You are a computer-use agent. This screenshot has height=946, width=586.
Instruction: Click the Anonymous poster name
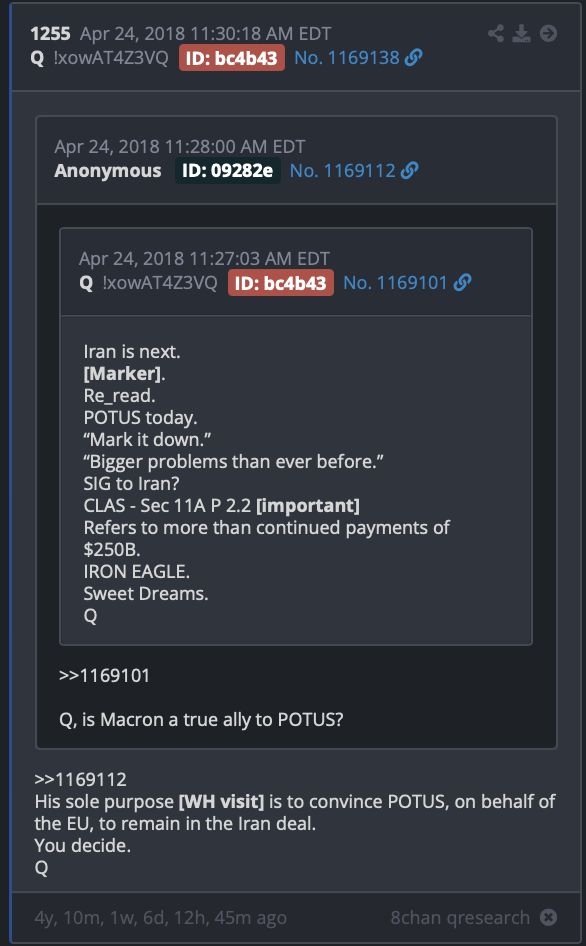[x=108, y=171]
